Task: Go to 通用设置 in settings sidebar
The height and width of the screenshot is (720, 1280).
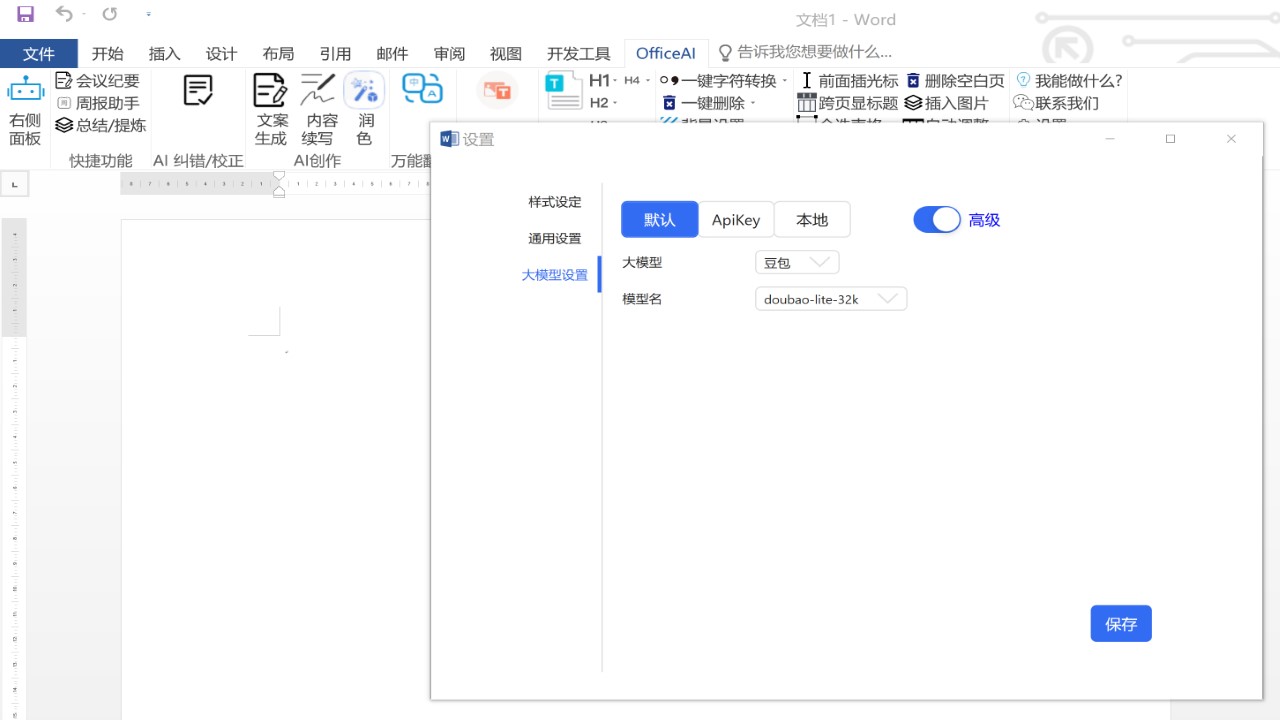Action: [x=554, y=238]
